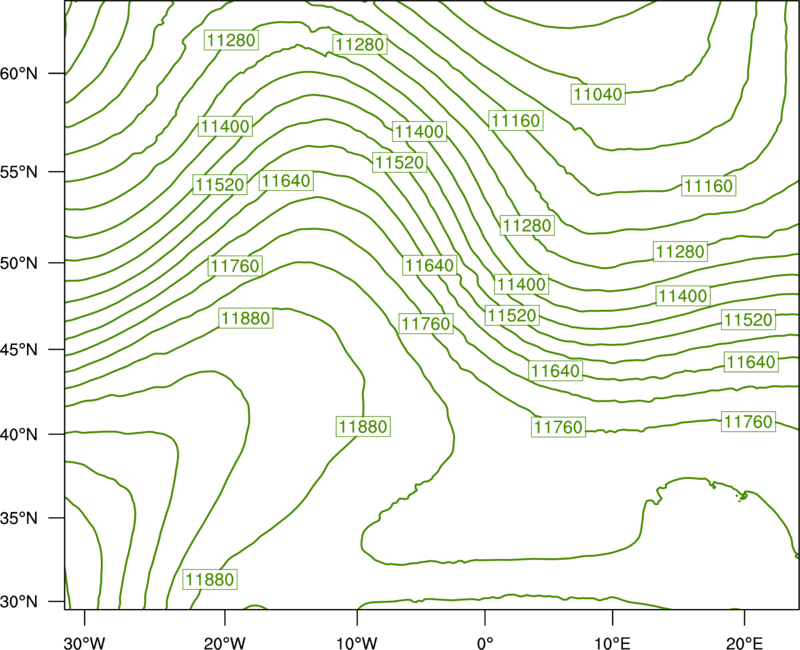Click the 30°W longitude axis label
The image size is (800, 650).
85,643
